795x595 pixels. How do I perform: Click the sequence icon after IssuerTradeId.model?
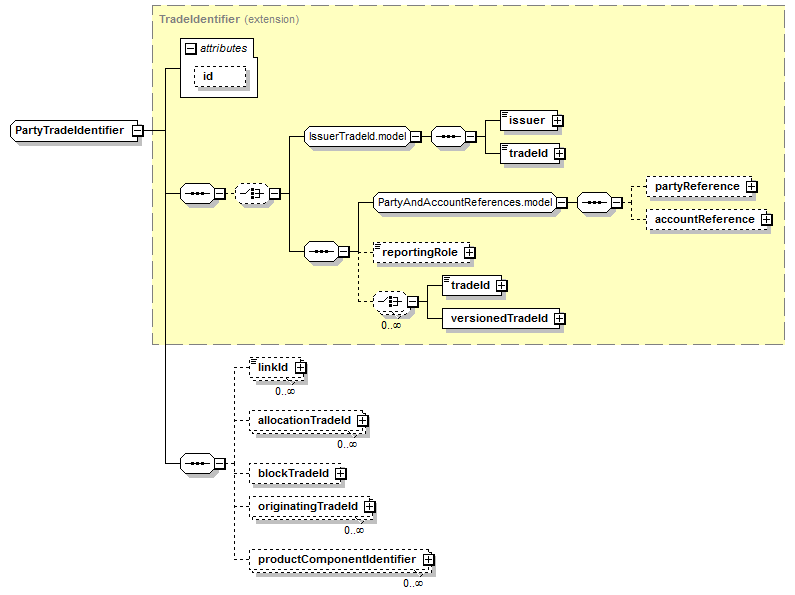tap(448, 136)
